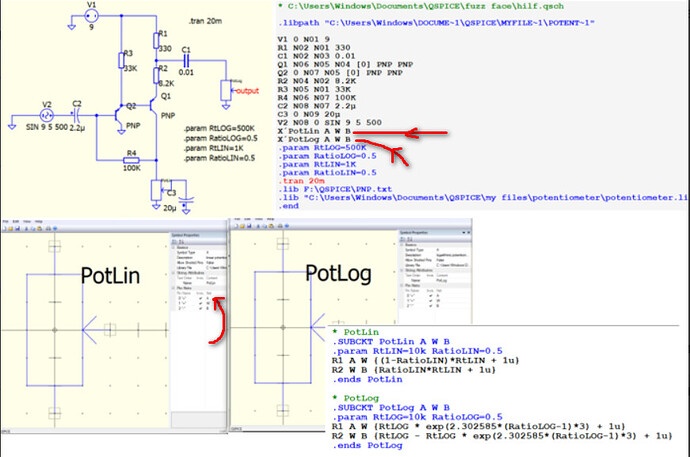Select the .tran 20m directive in schematic
The image size is (690, 457).
(x=205, y=21)
